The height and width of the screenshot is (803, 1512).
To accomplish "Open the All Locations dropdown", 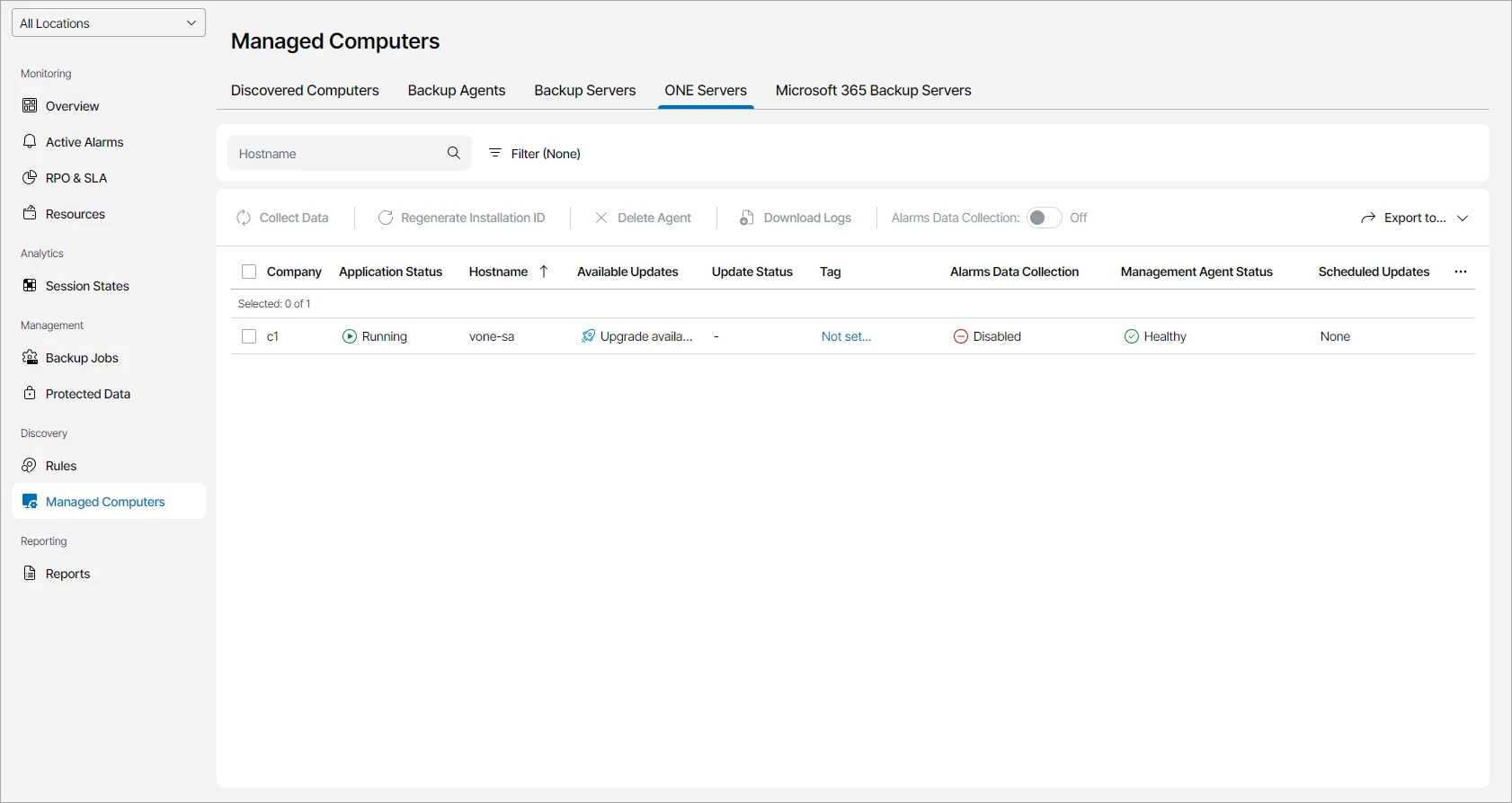I will pos(109,23).
